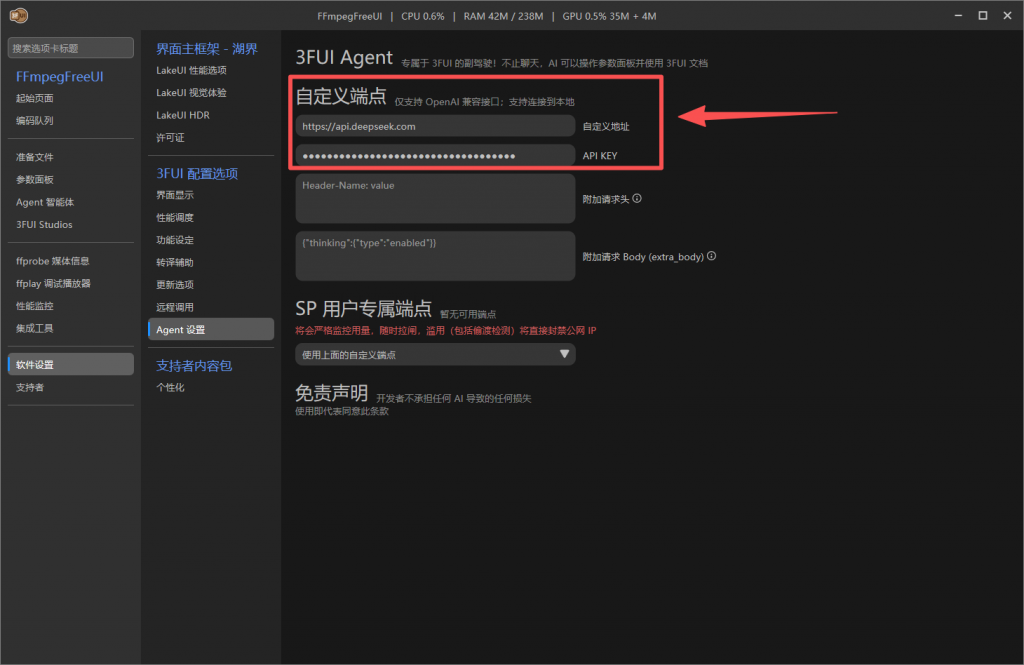The height and width of the screenshot is (665, 1024).
Task: Open Agent 智能体 page
Action: pyautogui.click(x=45, y=202)
